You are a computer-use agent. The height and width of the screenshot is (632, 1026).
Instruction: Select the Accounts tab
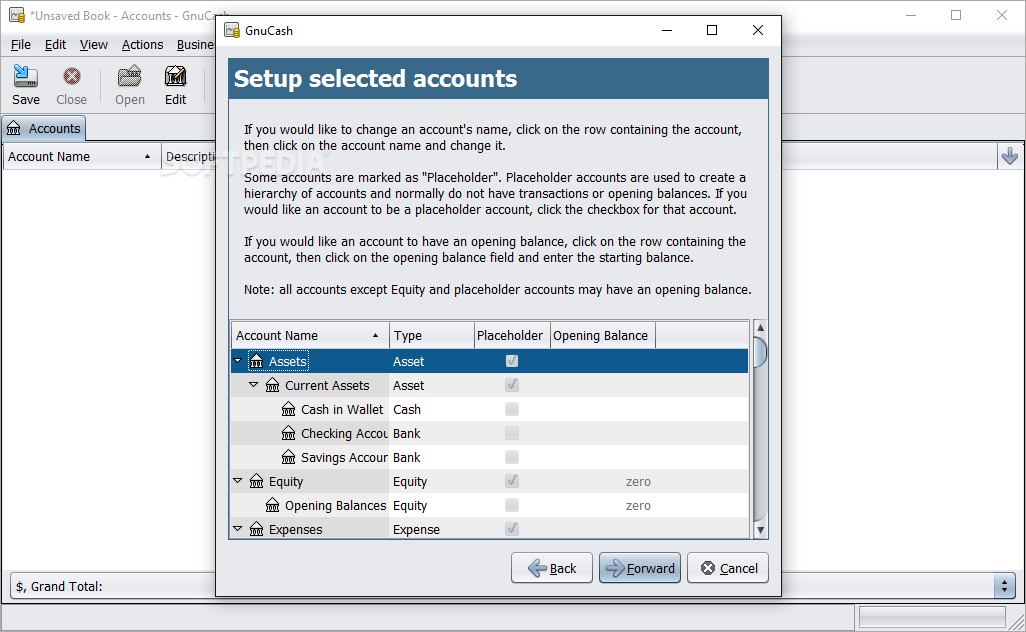click(44, 128)
